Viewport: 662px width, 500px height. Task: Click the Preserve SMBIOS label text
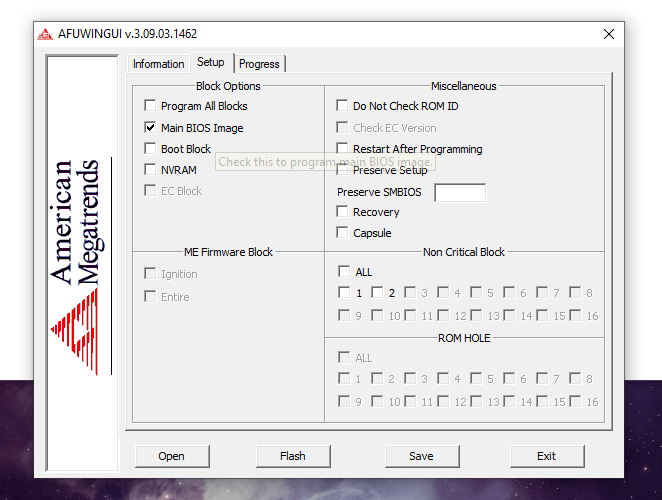point(379,192)
